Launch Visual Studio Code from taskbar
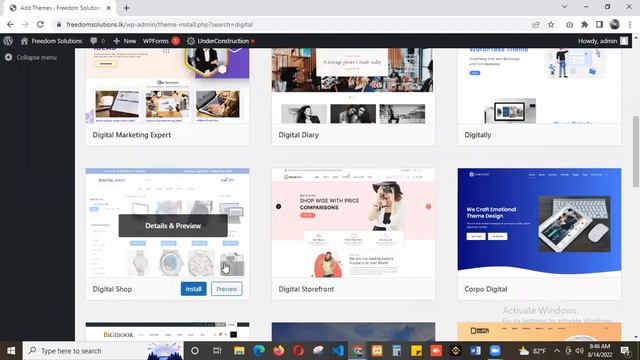 [338, 351]
